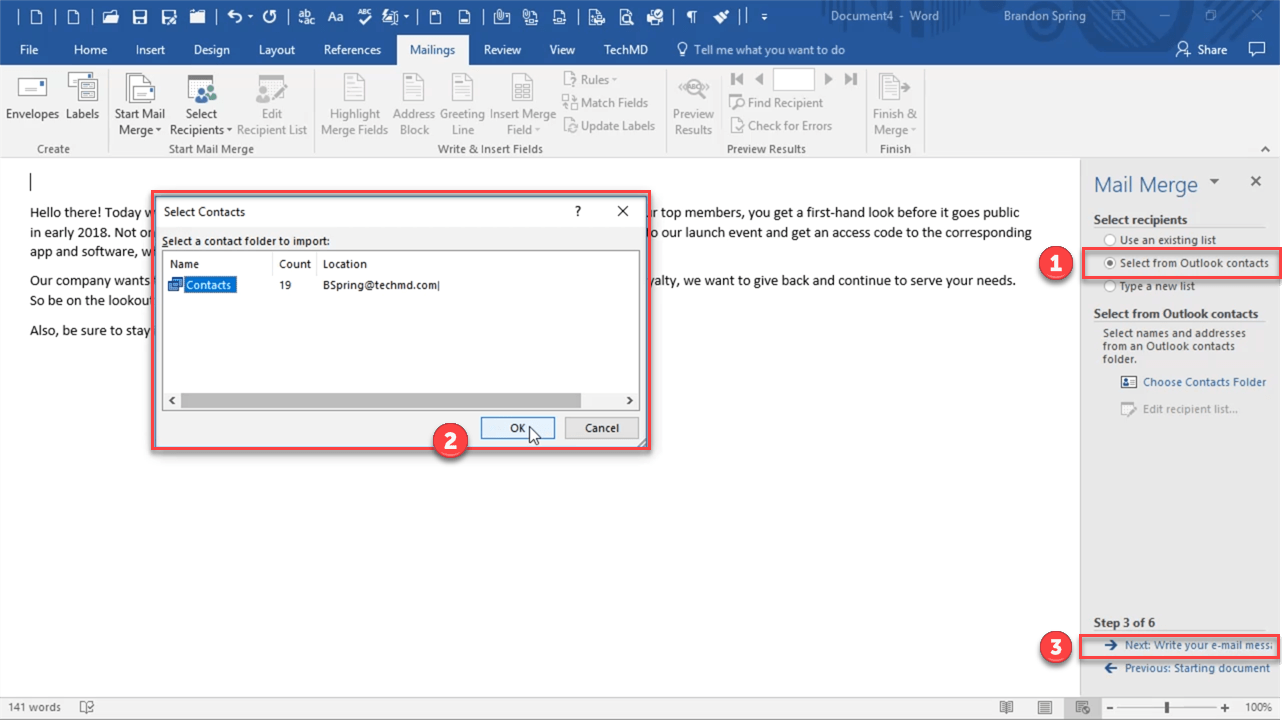The width and height of the screenshot is (1282, 720).
Task: Open Change Case (Aa) icon
Action: click(x=336, y=16)
